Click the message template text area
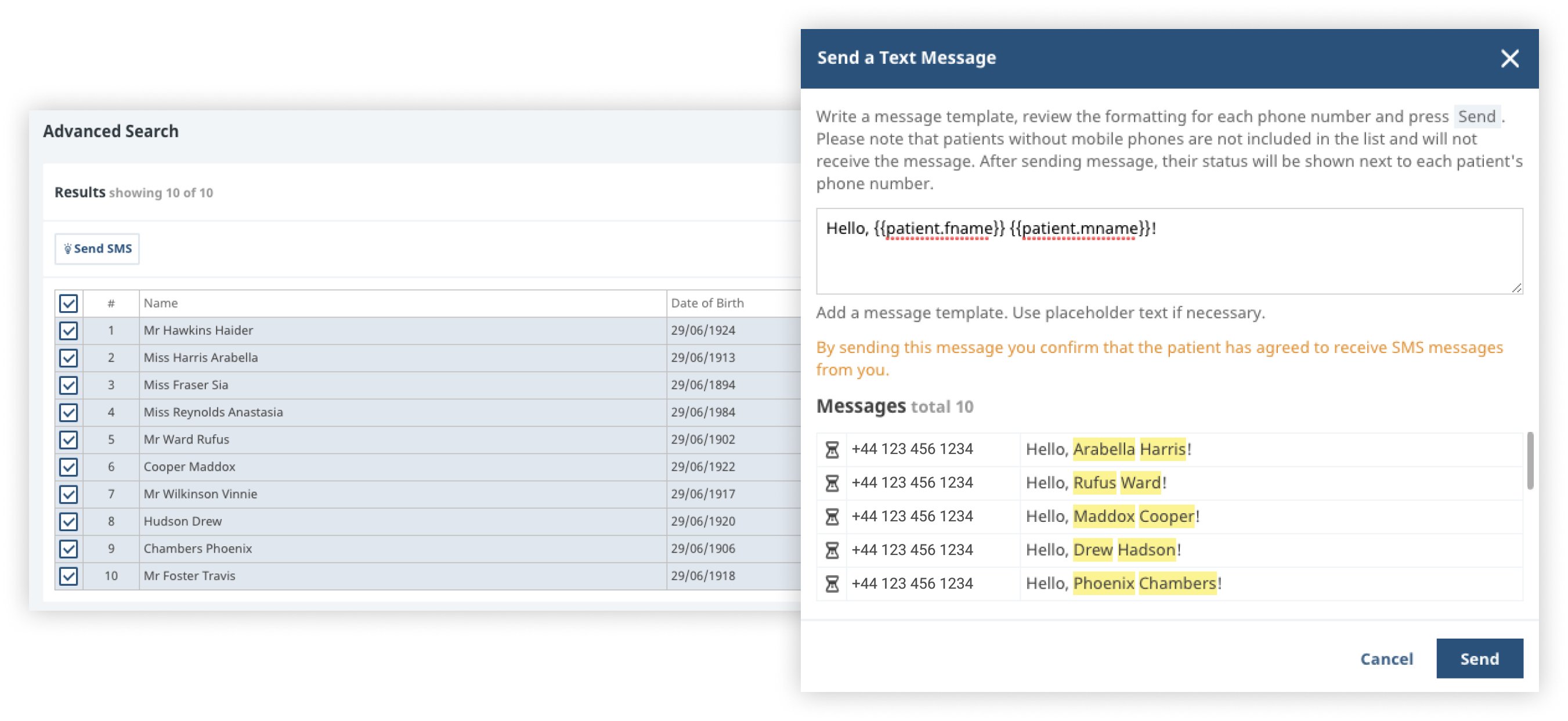Image resolution: width=1568 pixels, height=721 pixels. click(x=1157, y=256)
